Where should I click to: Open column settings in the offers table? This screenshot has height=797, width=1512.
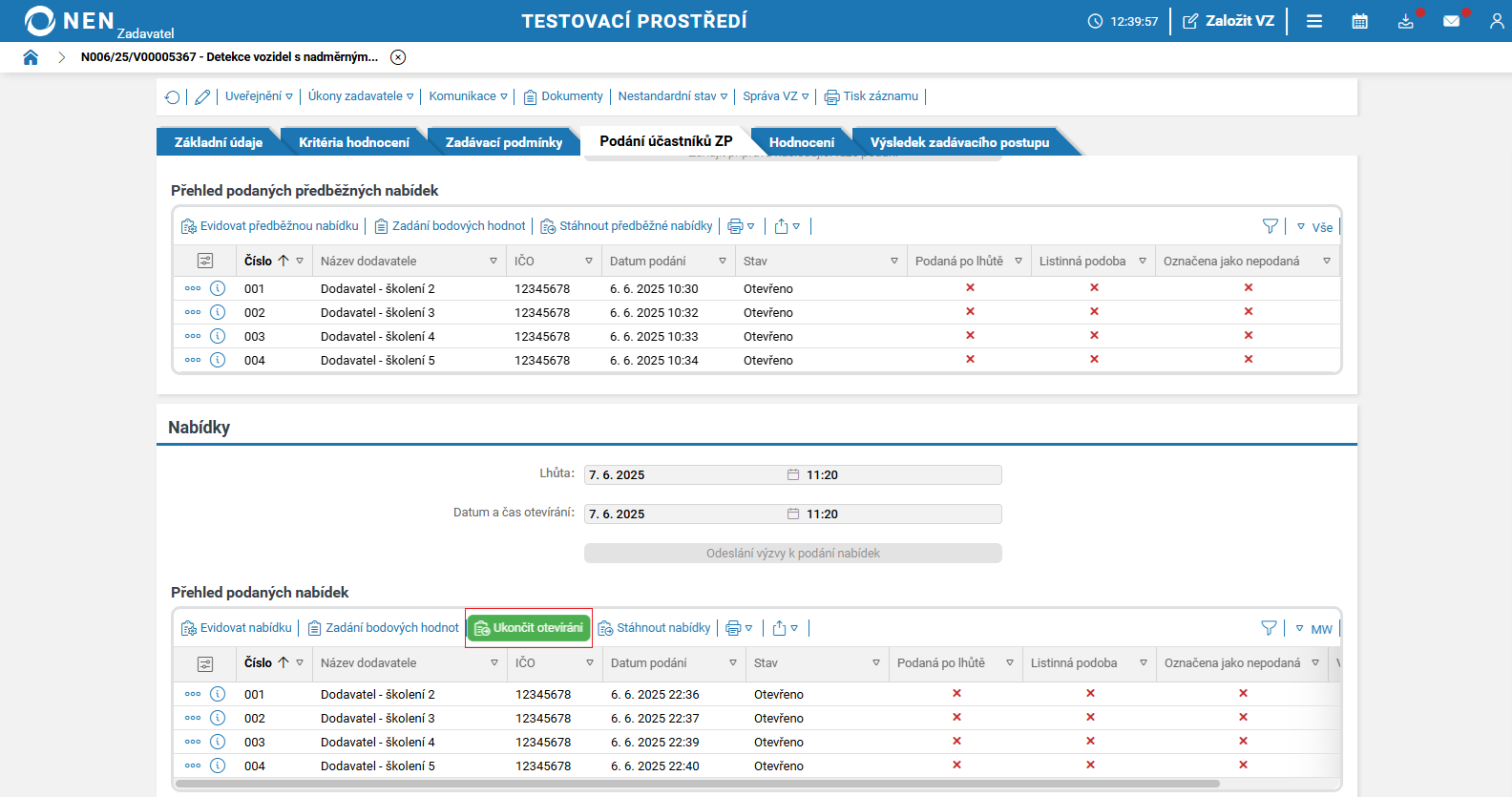205,663
